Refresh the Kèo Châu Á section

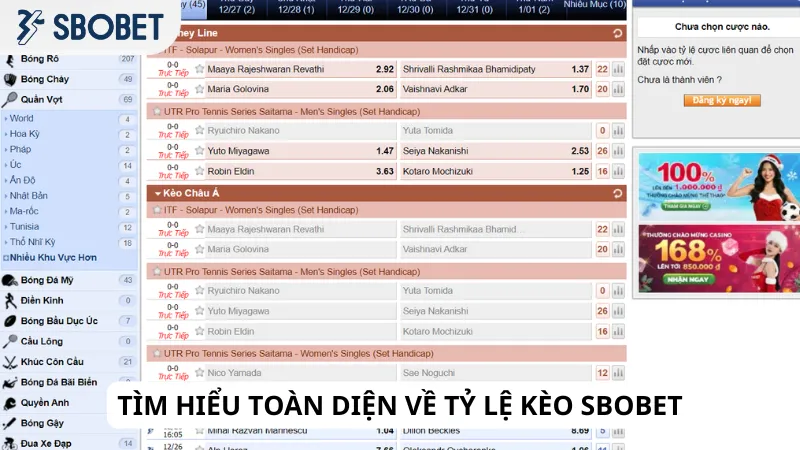[617, 193]
